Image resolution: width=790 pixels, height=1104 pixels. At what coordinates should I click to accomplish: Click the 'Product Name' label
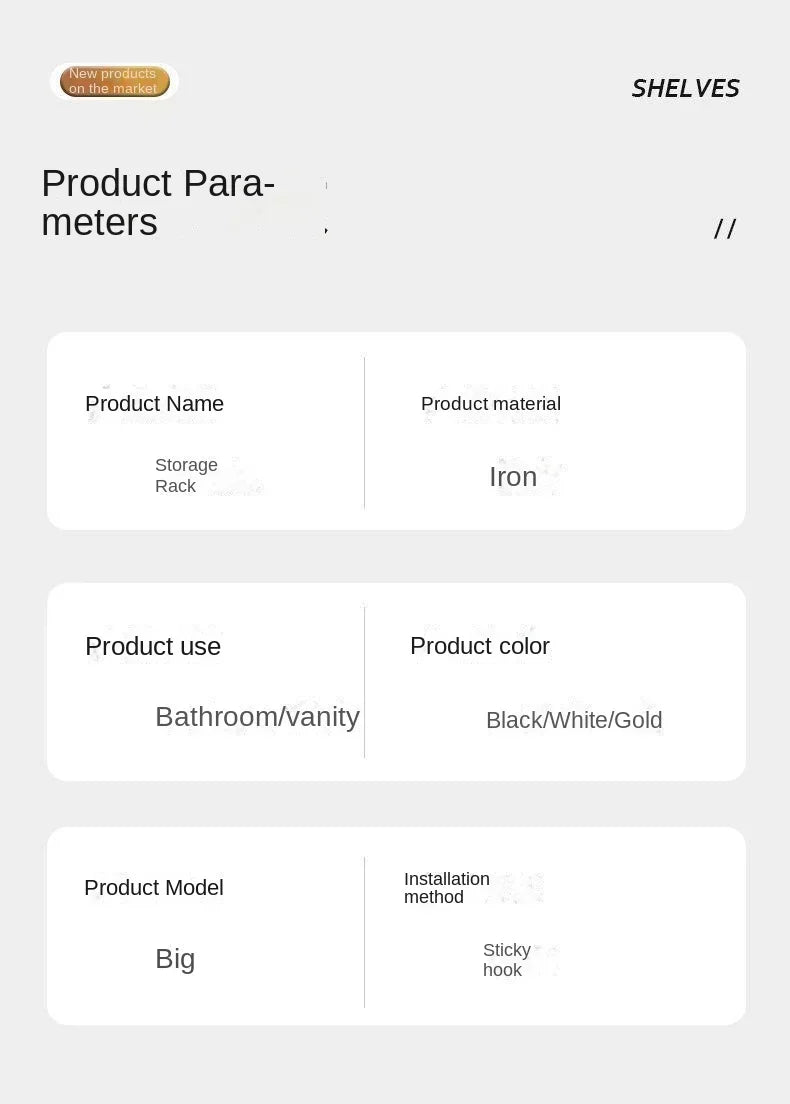point(154,404)
